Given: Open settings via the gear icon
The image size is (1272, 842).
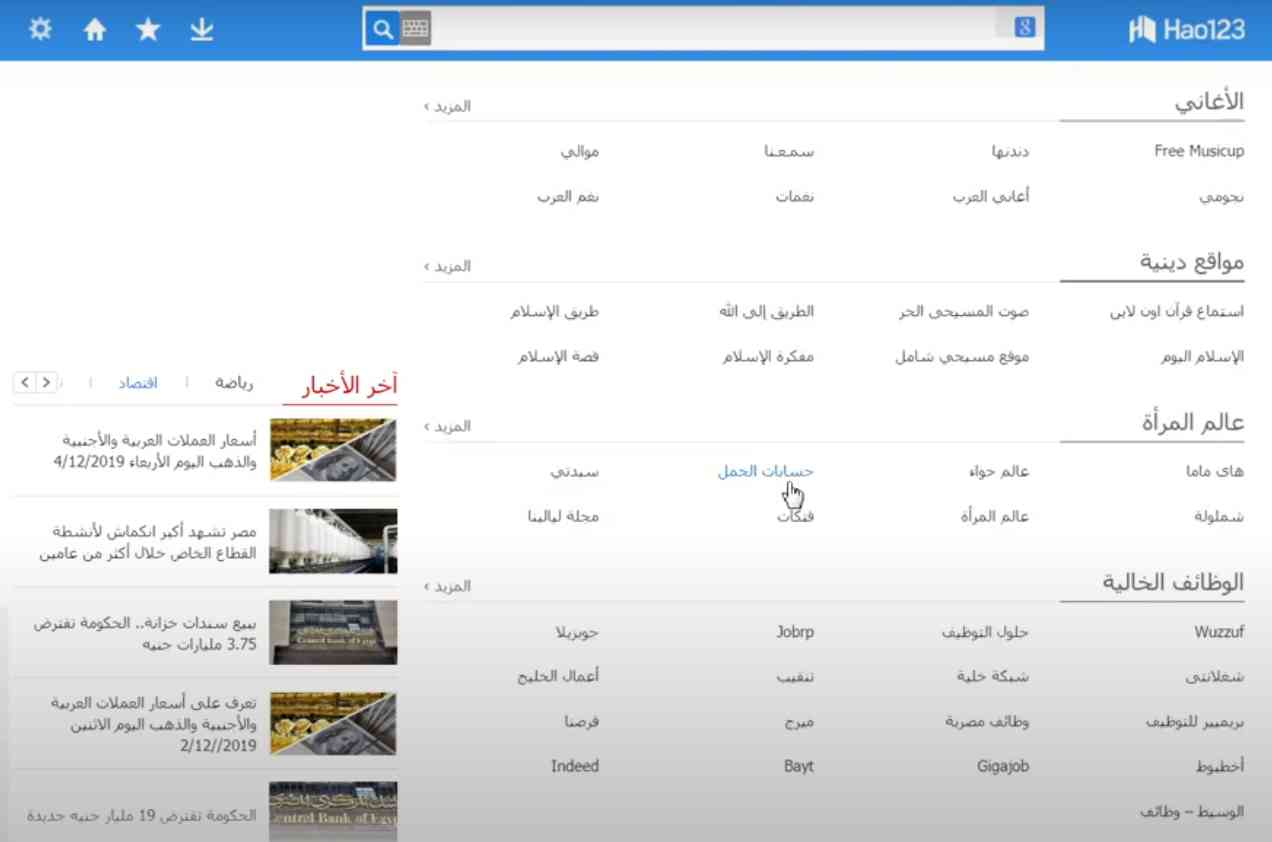Looking at the screenshot, I should [x=40, y=29].
